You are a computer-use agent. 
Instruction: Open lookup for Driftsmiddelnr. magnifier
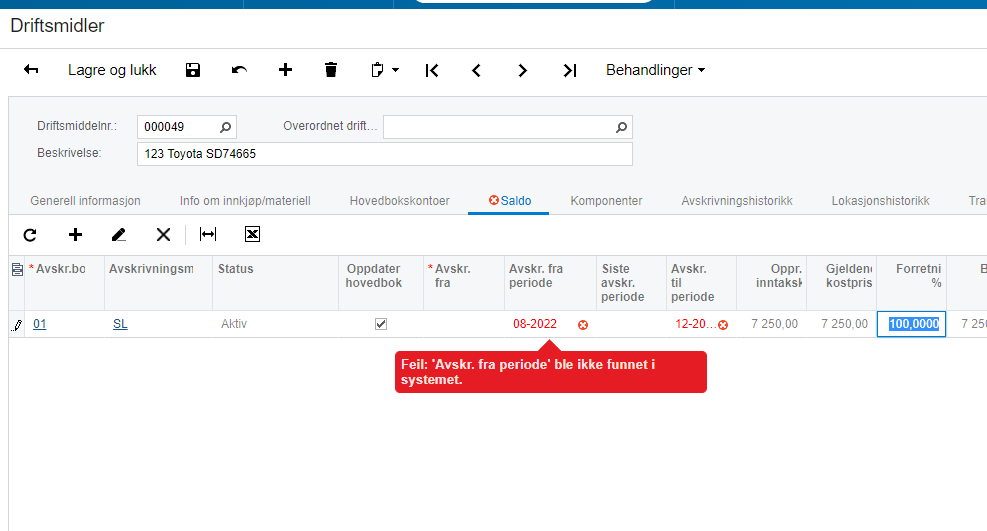tap(225, 127)
